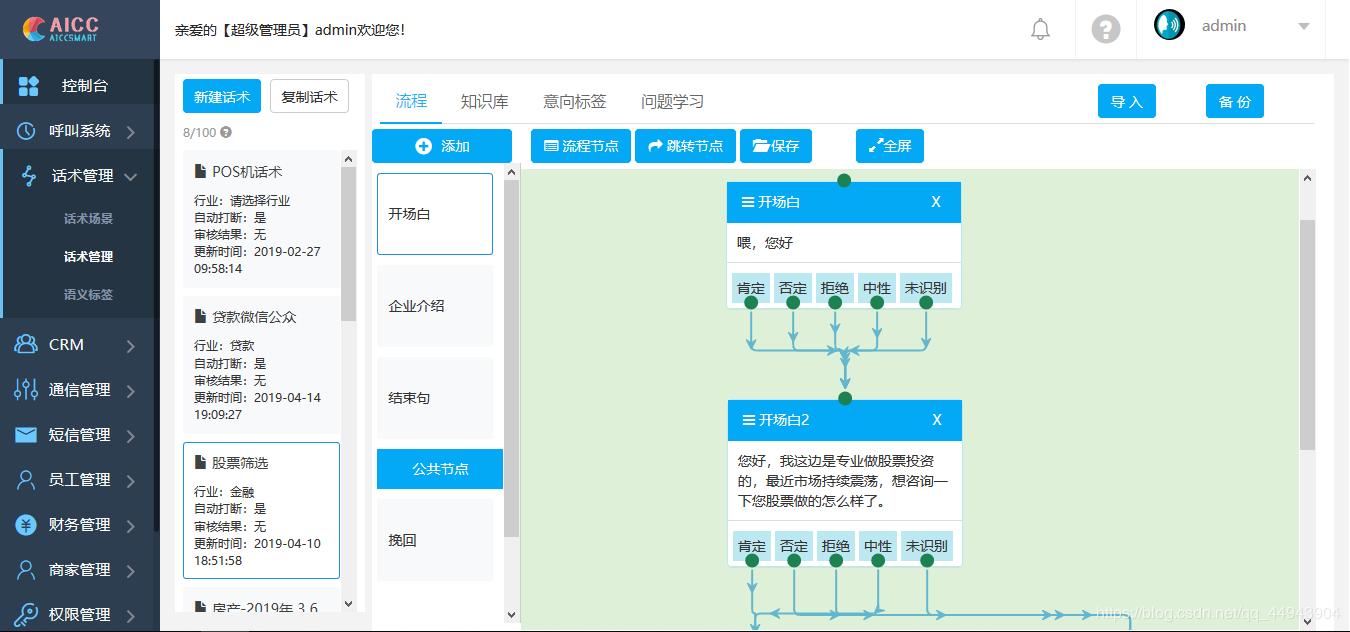Switch to the 知识库 tab
The width and height of the screenshot is (1350, 632).
click(x=486, y=101)
